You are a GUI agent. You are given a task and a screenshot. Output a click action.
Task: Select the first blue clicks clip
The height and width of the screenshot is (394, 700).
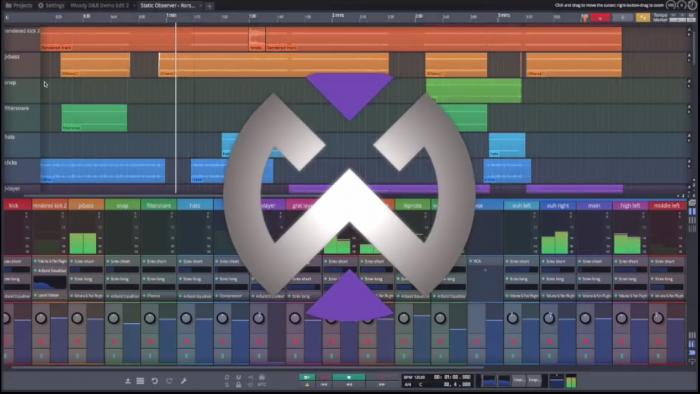point(103,170)
